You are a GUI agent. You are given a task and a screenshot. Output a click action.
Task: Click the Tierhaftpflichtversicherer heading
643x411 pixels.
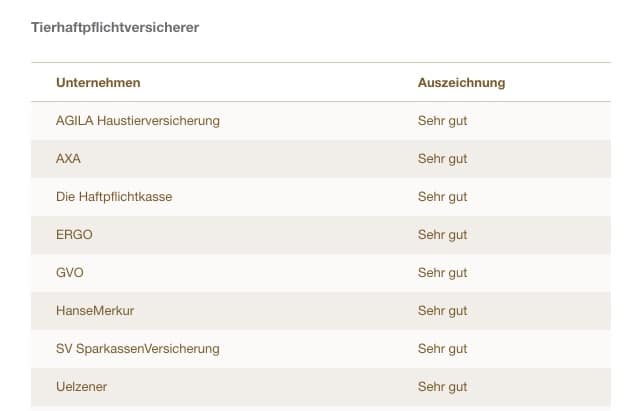pos(115,27)
